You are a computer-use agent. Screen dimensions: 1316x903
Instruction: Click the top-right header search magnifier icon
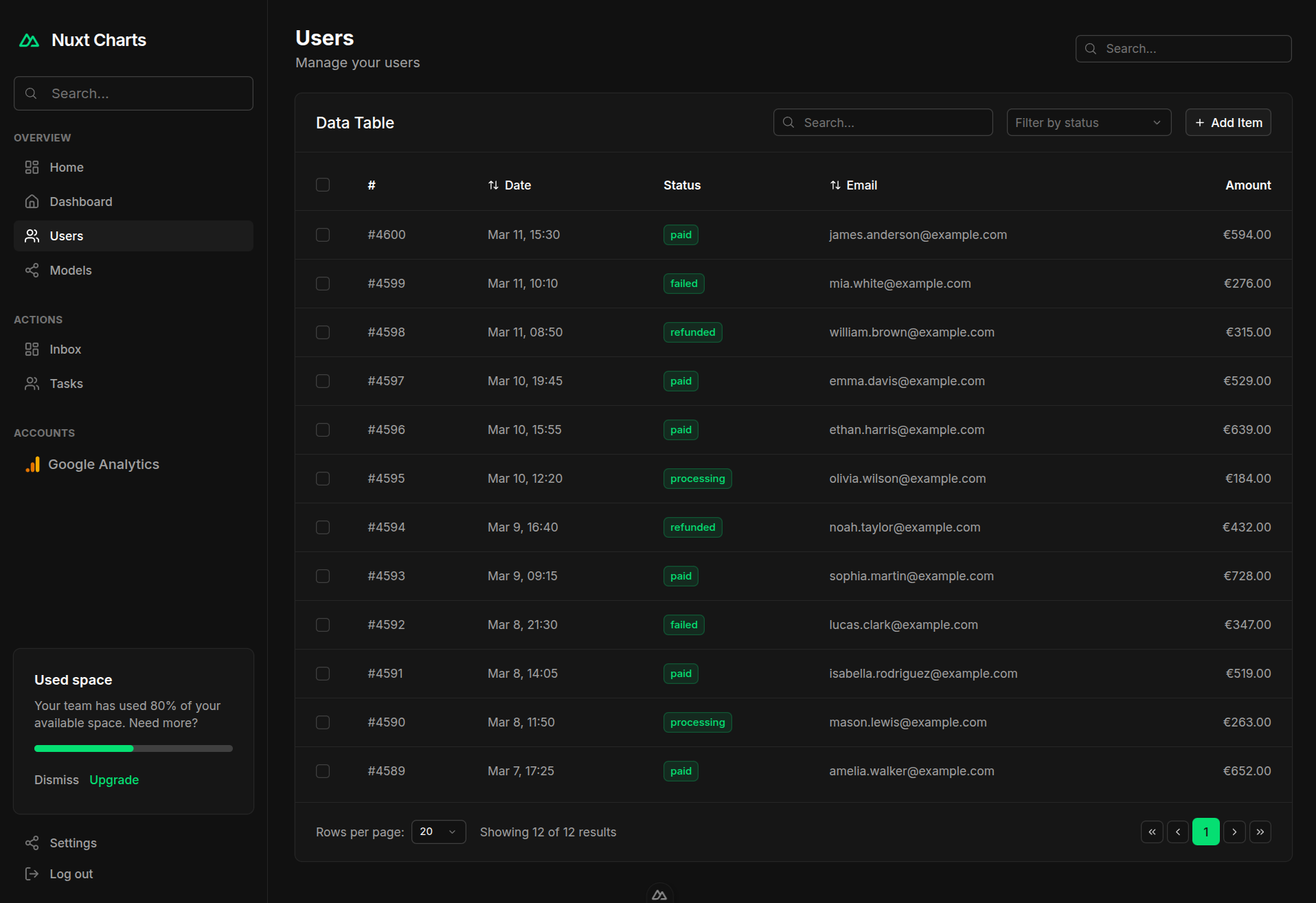point(1091,49)
